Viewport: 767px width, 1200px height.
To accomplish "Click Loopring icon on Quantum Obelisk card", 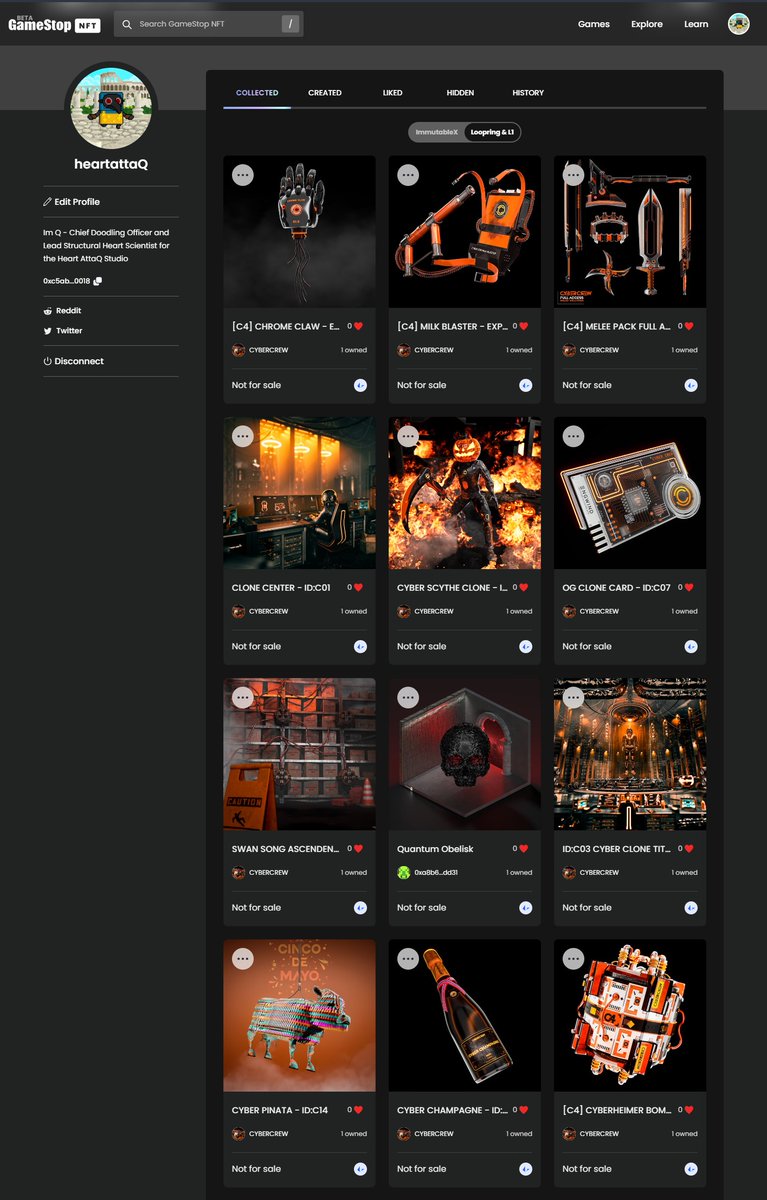I will tap(525, 908).
